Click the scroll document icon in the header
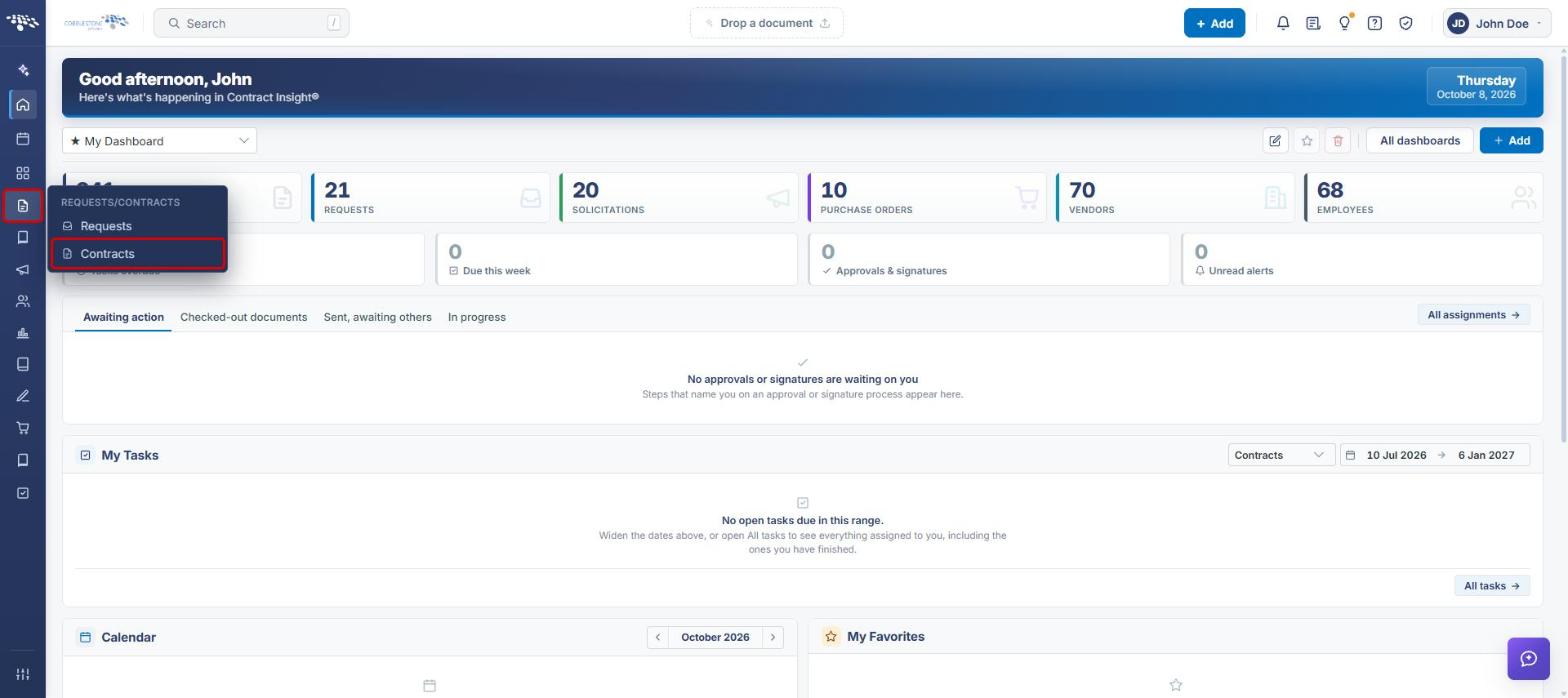The height and width of the screenshot is (698, 1568). tap(1313, 23)
